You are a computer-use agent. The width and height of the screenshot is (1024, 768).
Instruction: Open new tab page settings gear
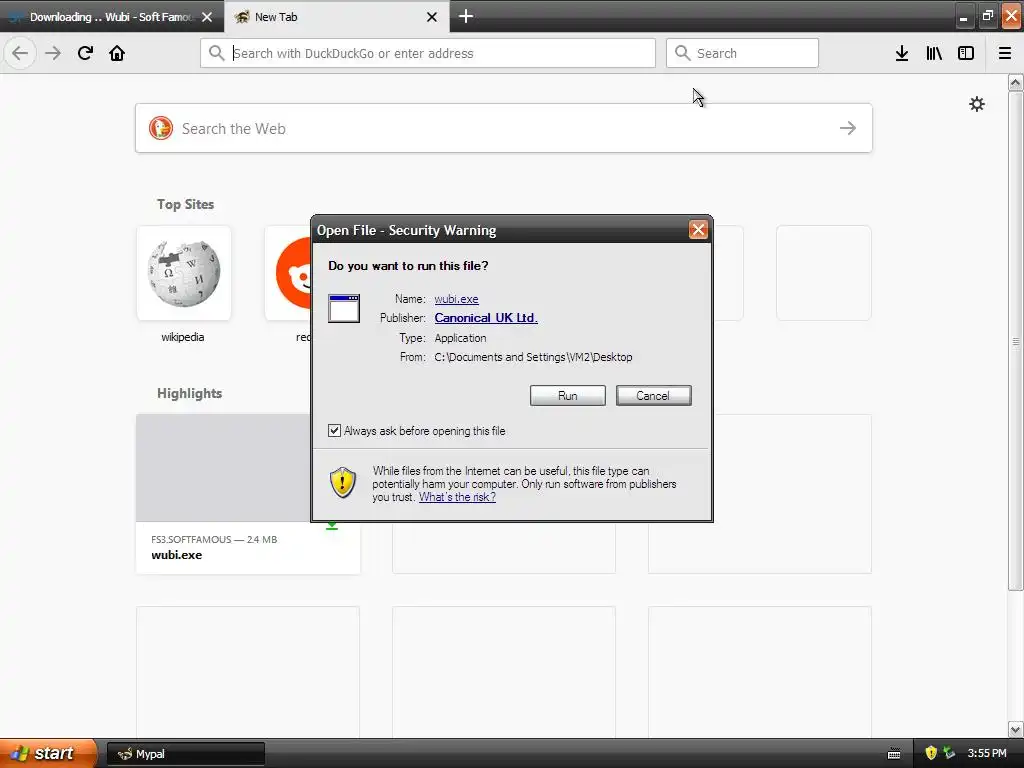pos(976,104)
